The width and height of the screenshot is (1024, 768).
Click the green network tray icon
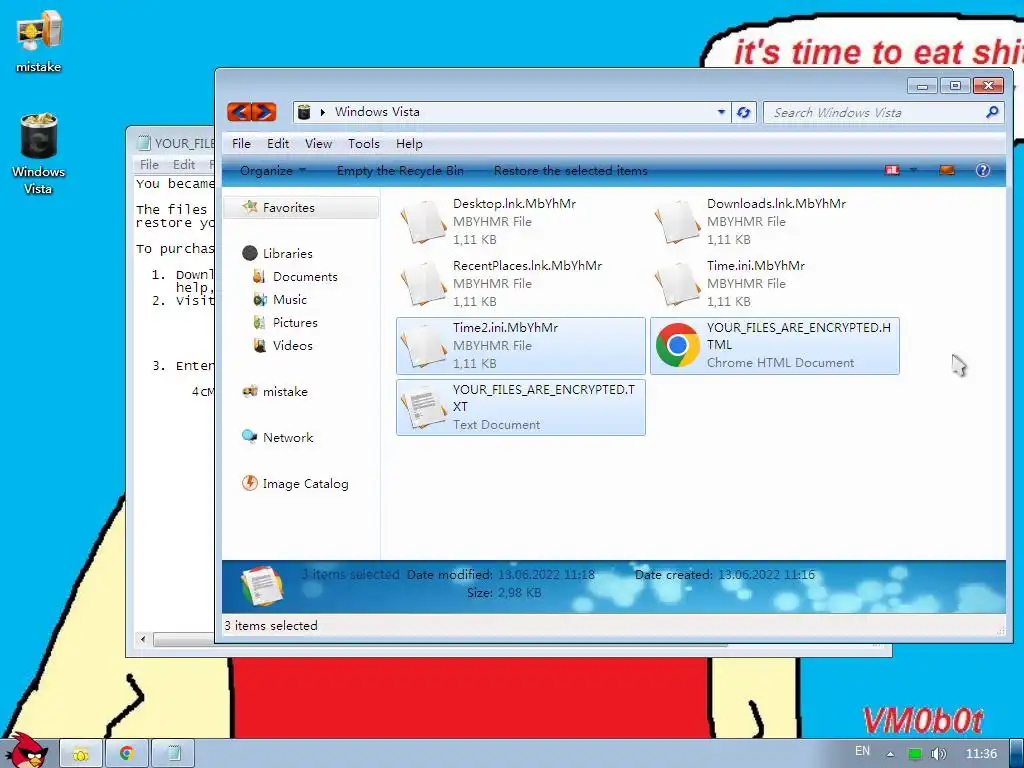(x=915, y=754)
